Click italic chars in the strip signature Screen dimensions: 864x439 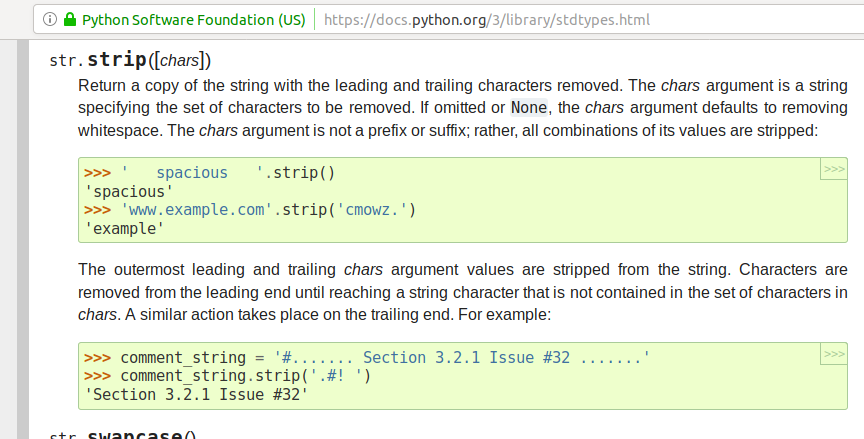point(180,60)
